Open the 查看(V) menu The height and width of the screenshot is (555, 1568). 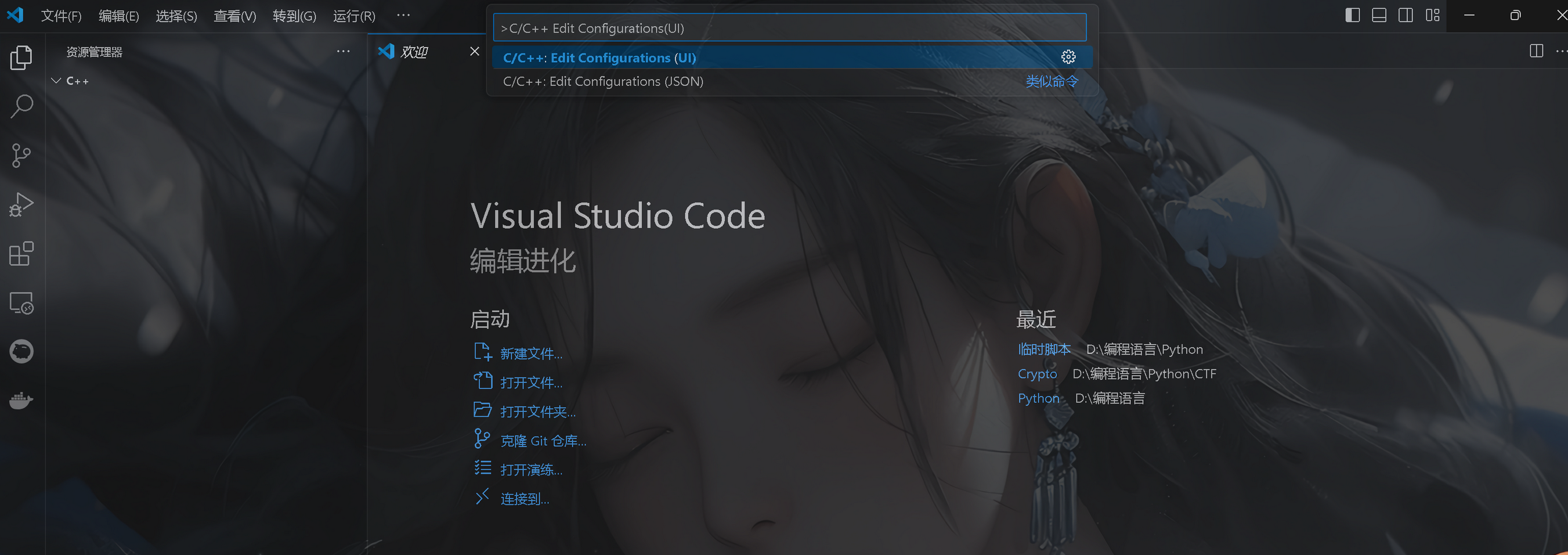tap(235, 16)
